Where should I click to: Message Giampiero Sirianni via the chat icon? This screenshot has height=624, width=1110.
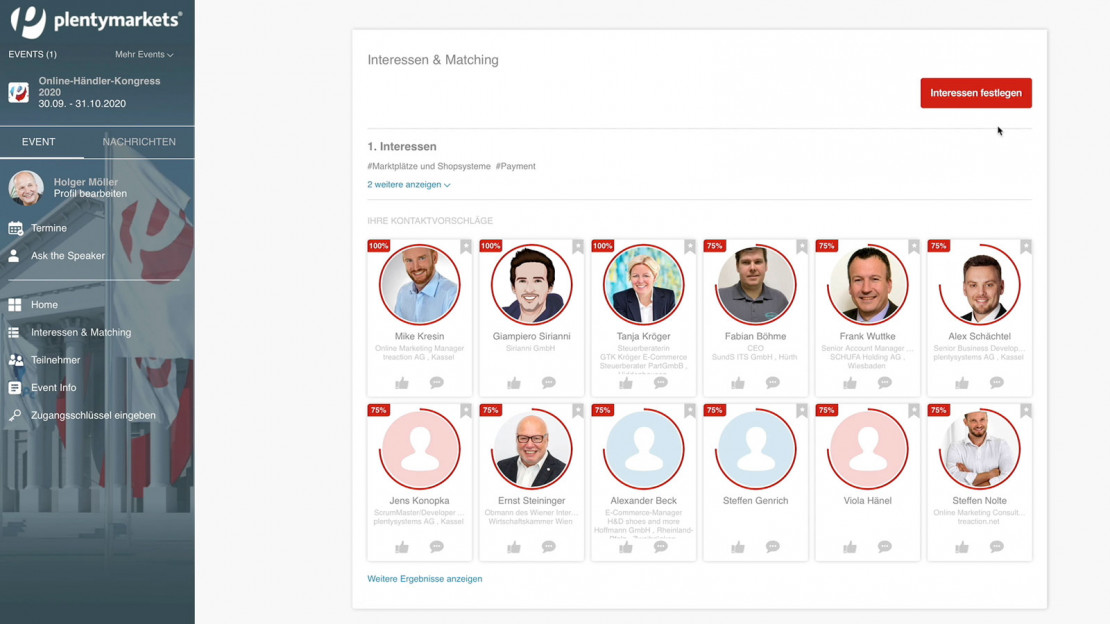[x=549, y=383]
